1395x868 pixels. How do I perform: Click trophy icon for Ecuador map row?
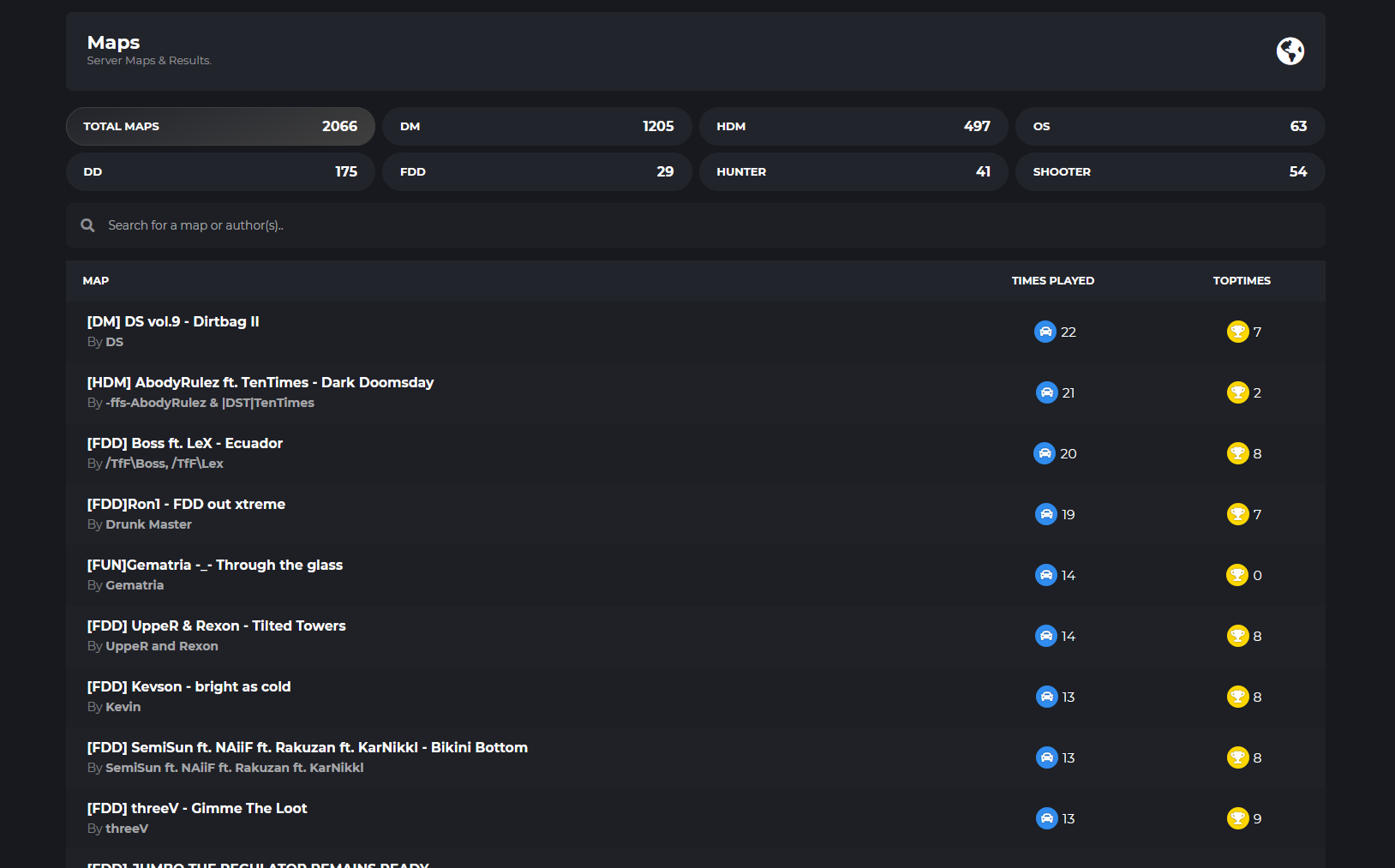pos(1237,453)
